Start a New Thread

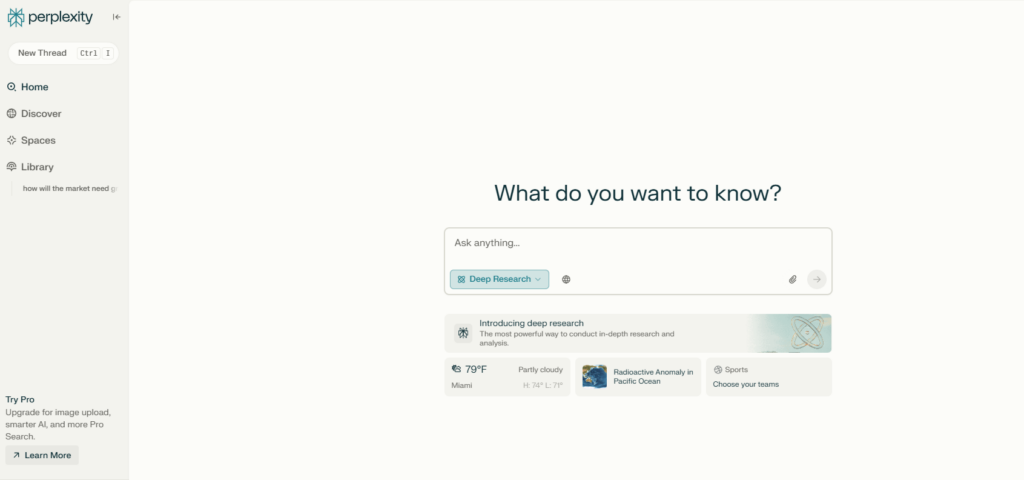click(63, 53)
